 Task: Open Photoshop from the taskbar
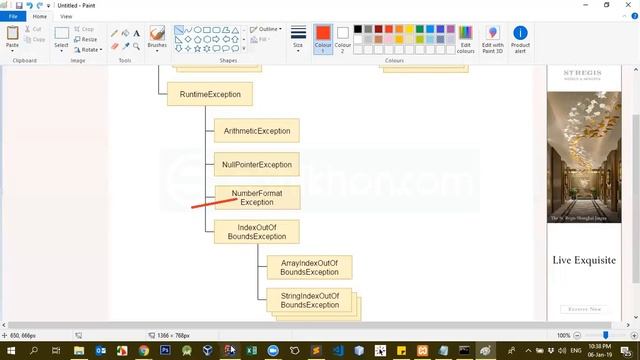tap(165, 351)
